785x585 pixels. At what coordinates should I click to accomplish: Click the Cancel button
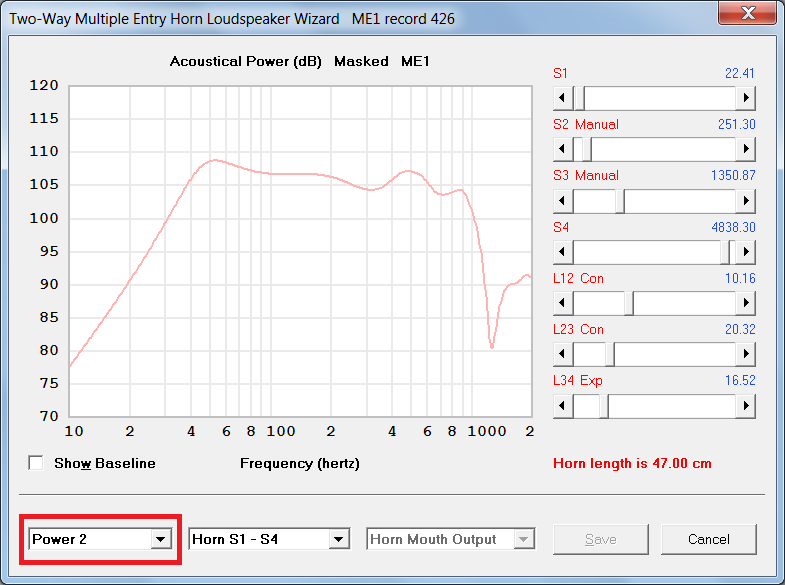pos(708,539)
